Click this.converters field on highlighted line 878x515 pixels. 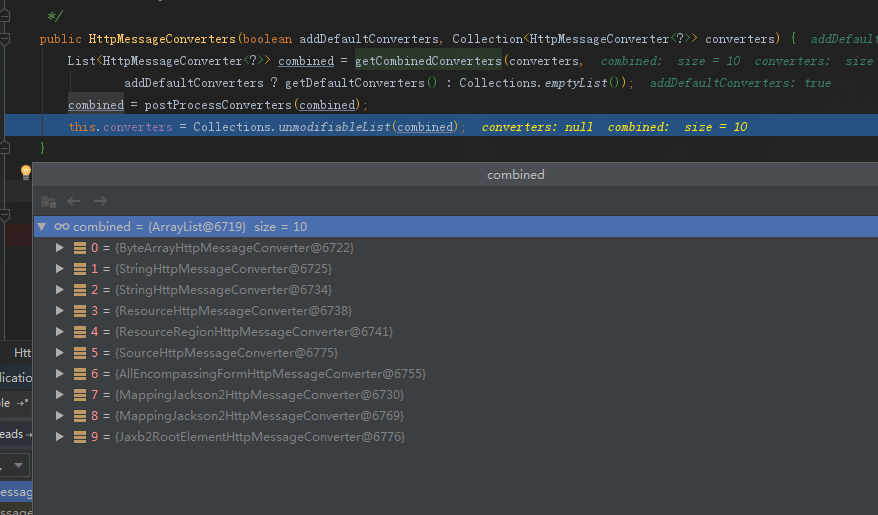(120, 127)
